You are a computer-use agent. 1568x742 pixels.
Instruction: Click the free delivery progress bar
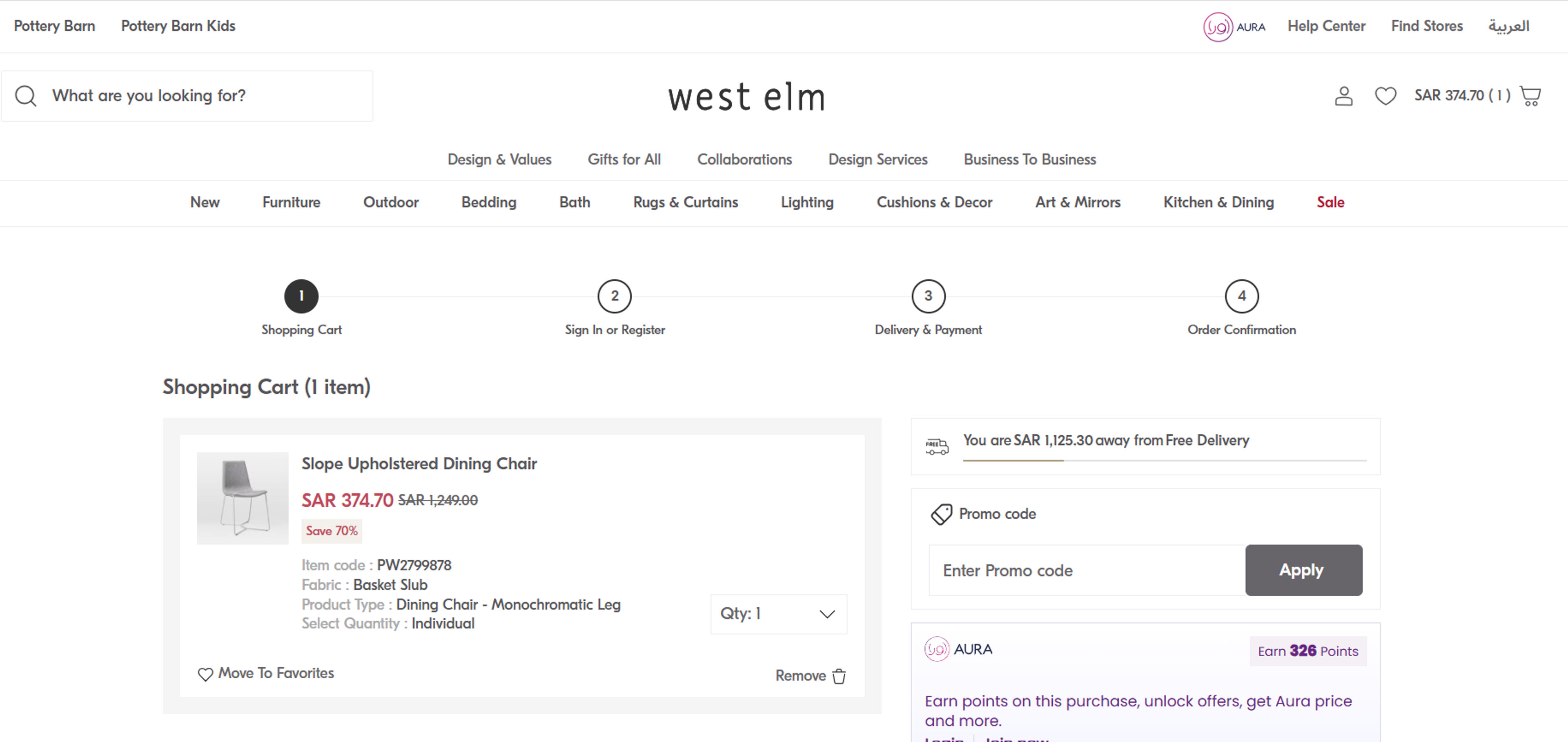click(1165, 461)
